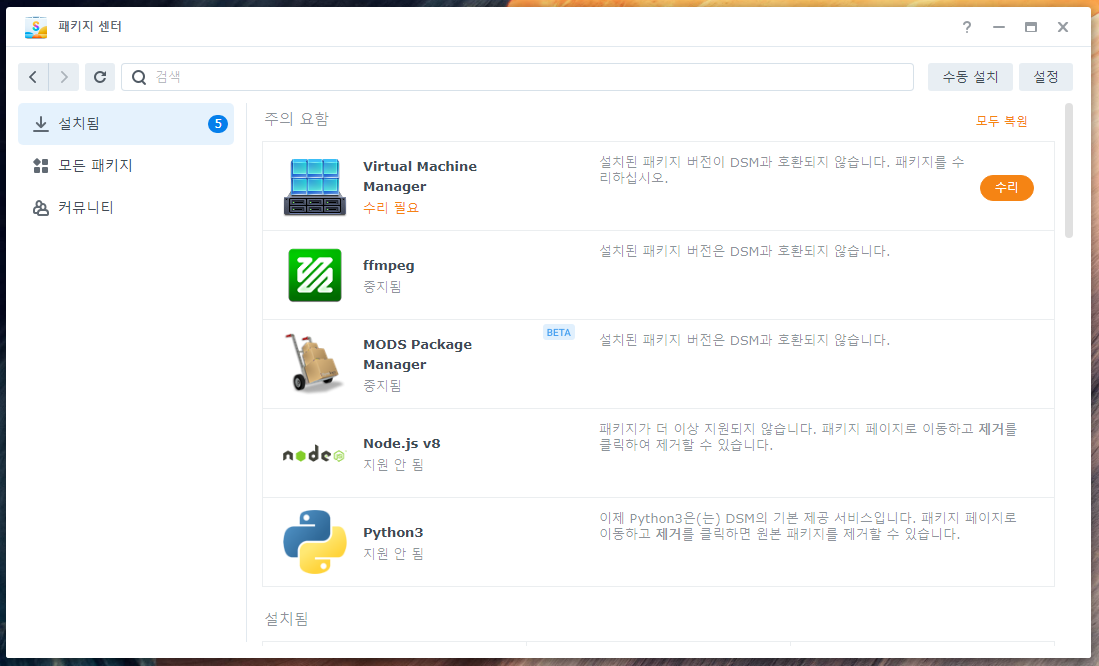Click the forward navigation arrow
1099x666 pixels.
pyautogui.click(x=64, y=77)
